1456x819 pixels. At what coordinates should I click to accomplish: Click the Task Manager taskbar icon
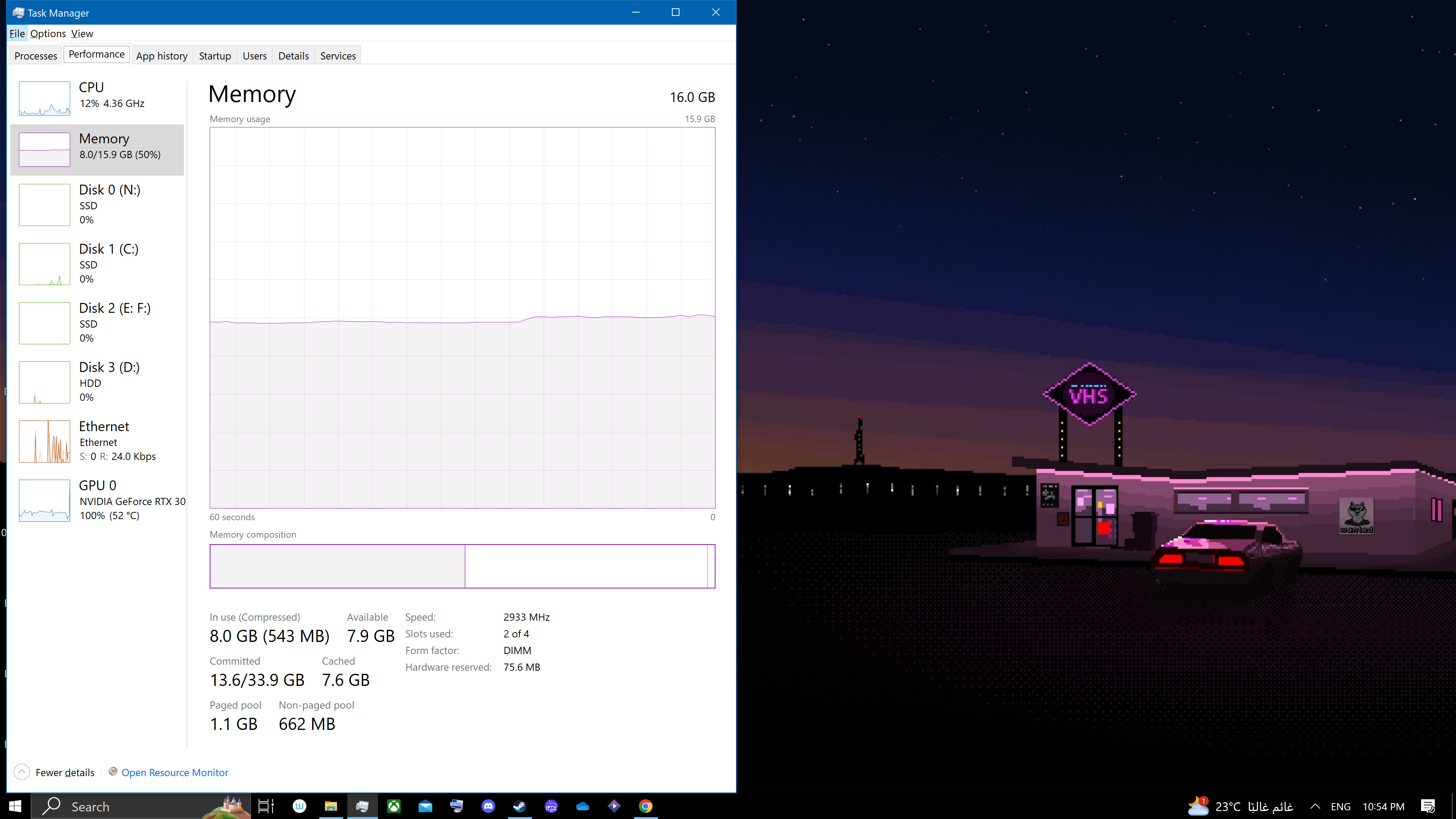click(362, 806)
